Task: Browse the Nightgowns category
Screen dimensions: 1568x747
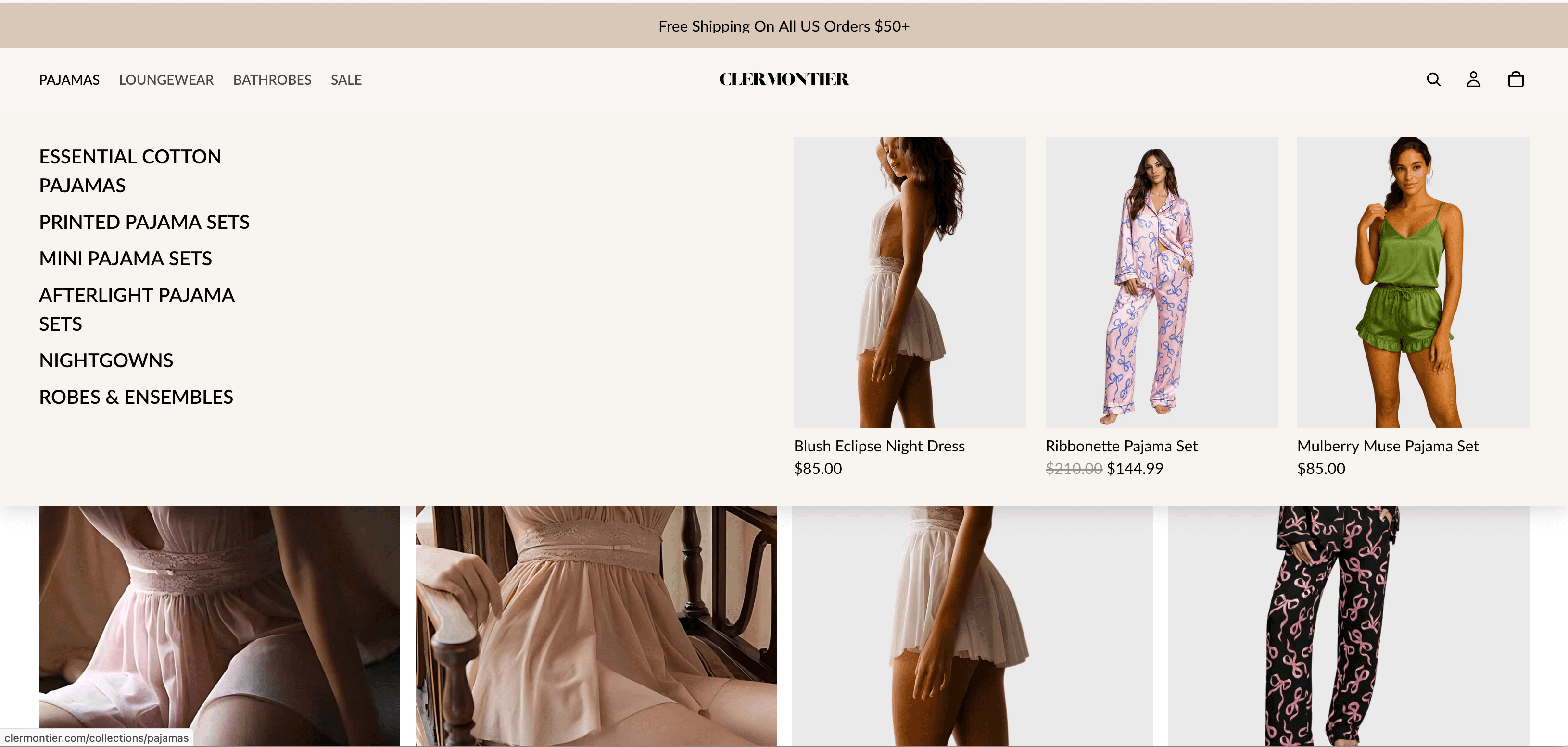Action: [x=106, y=360]
